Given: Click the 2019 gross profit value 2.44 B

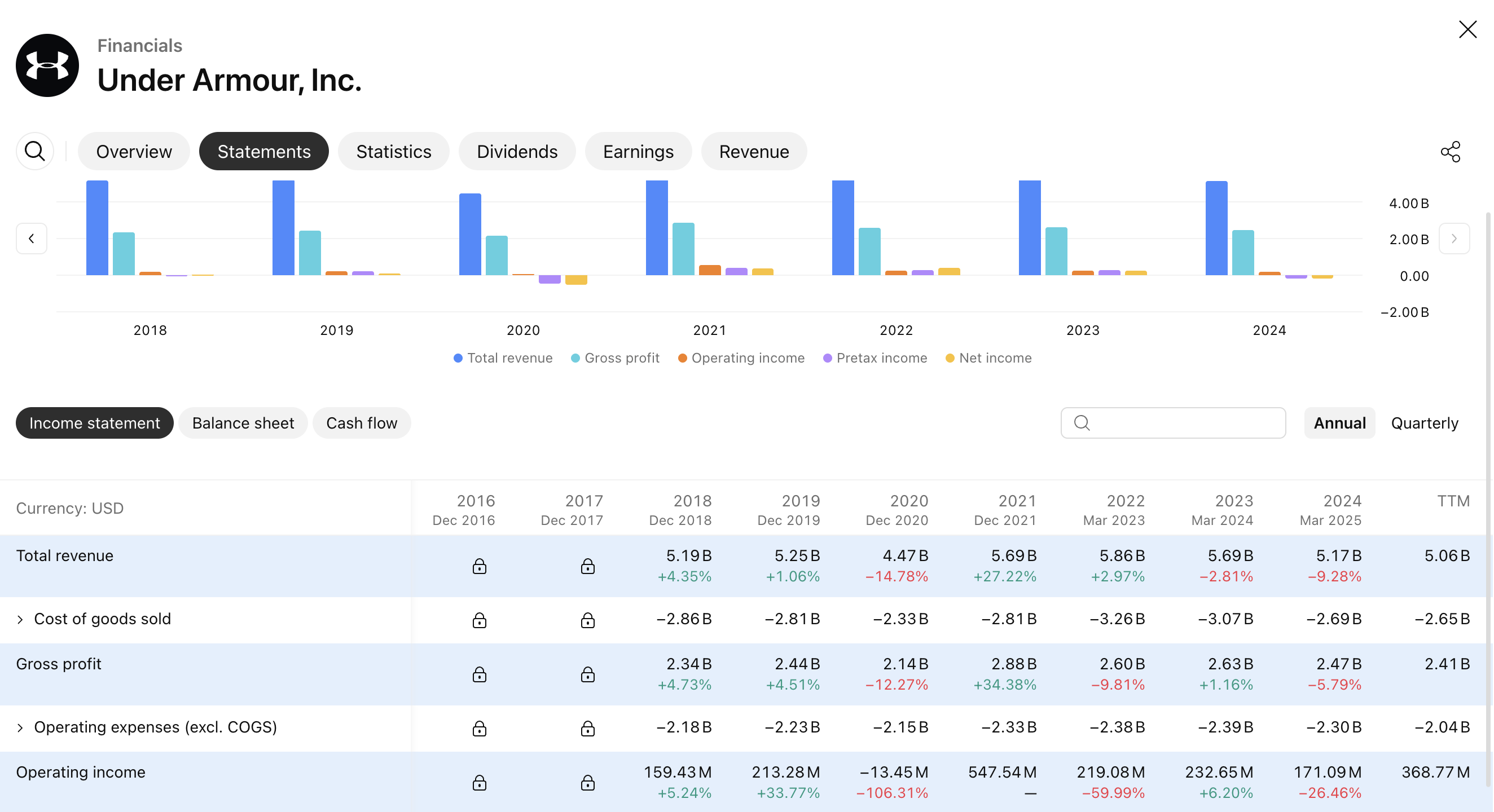Looking at the screenshot, I should 797,664.
